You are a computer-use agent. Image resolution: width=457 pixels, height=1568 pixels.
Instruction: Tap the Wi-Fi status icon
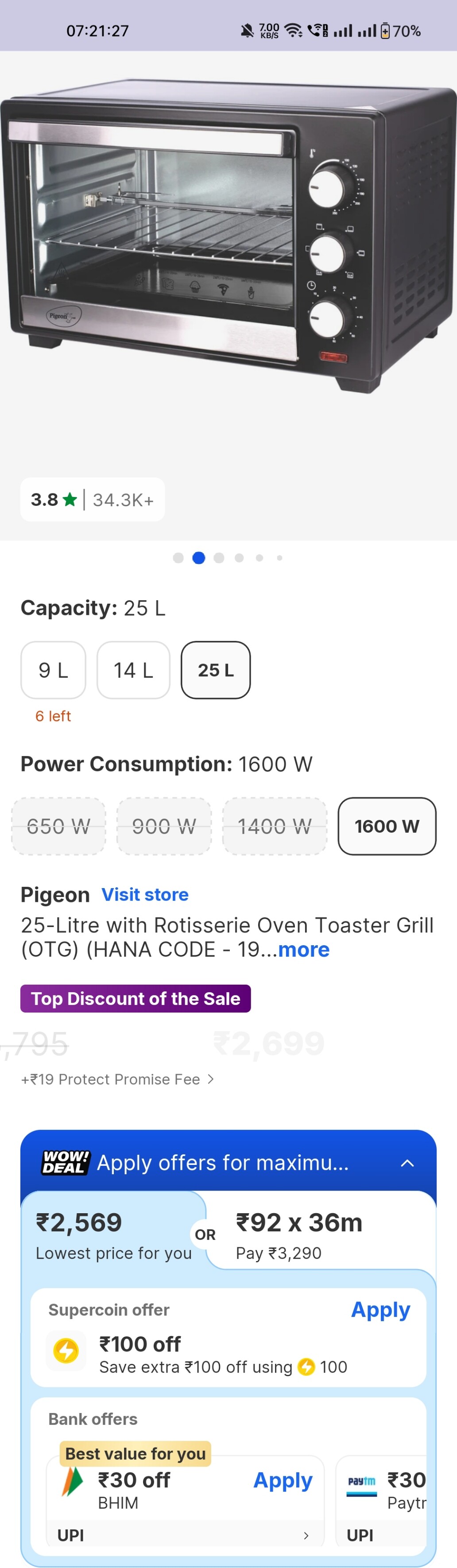pos(294,31)
